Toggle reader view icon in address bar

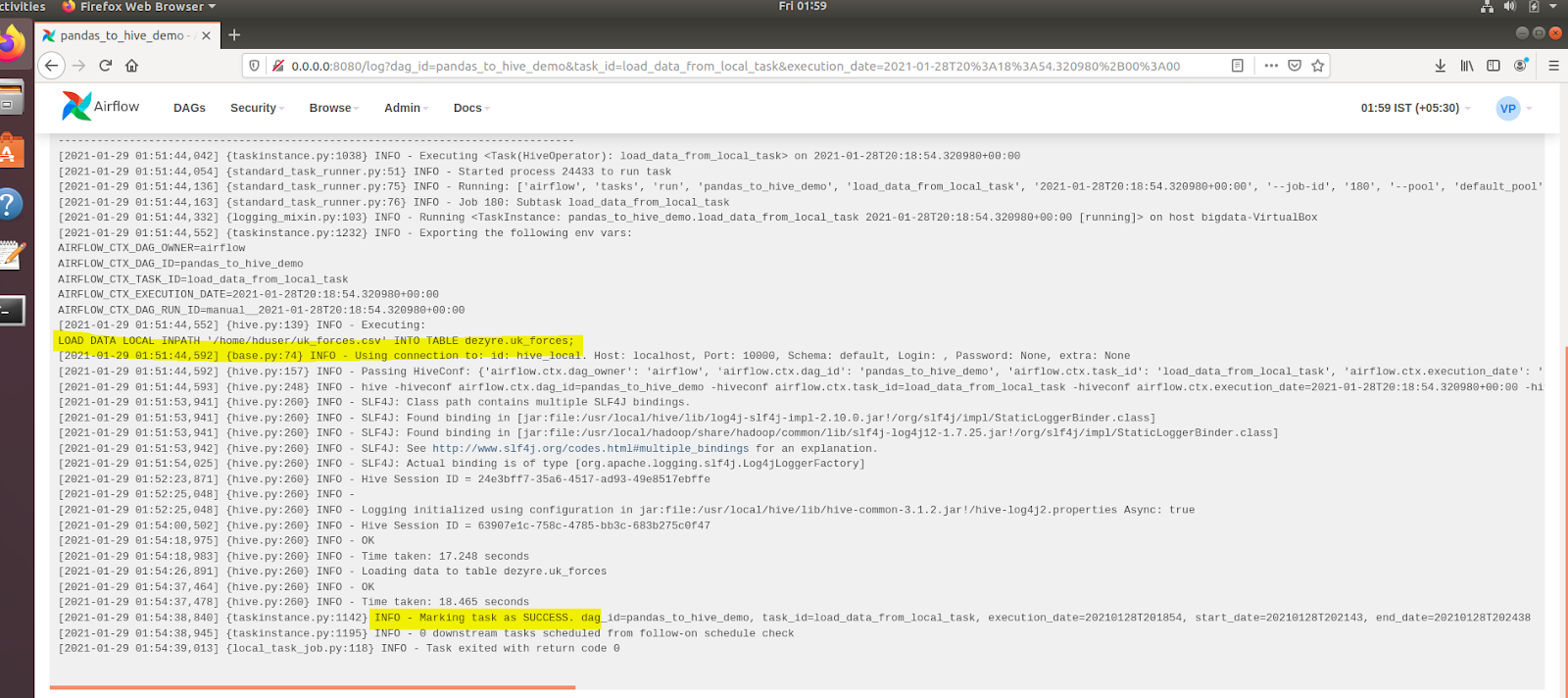pyautogui.click(x=1238, y=66)
